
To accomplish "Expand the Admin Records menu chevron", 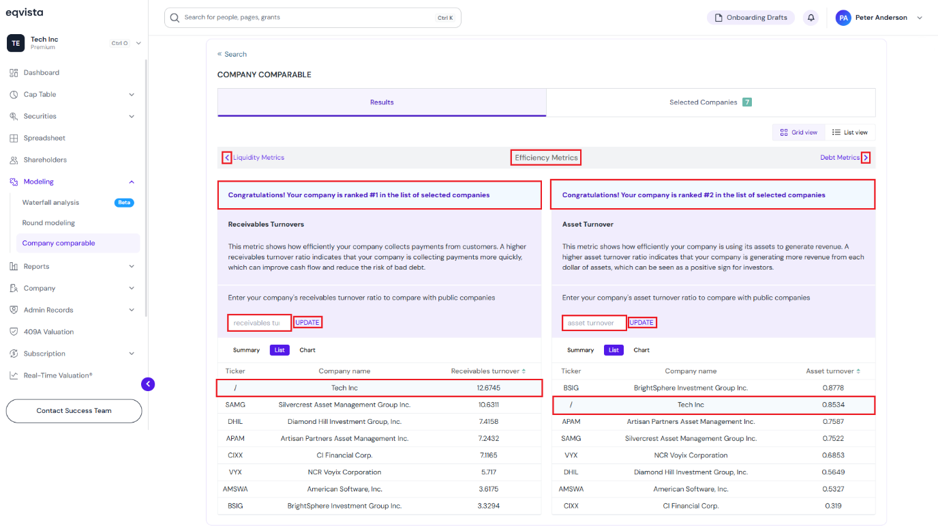I will (x=132, y=310).
